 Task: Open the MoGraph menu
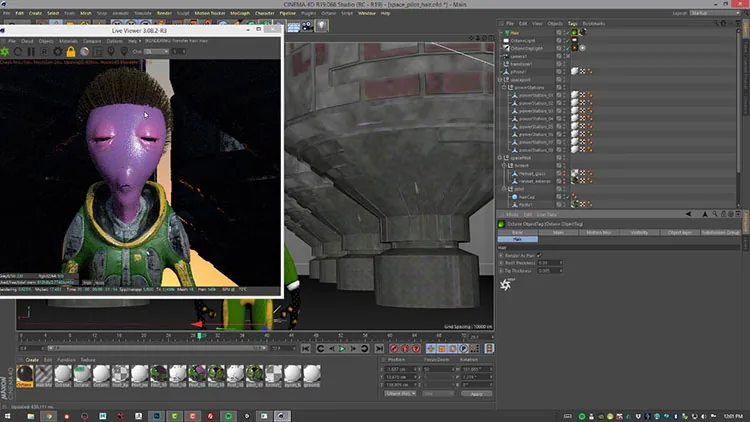click(240, 13)
